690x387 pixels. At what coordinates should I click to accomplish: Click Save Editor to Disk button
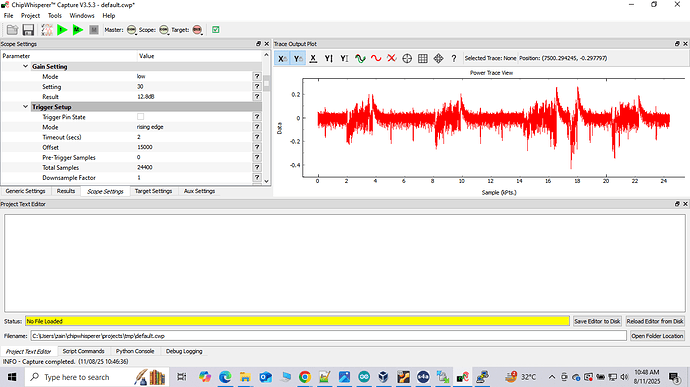[x=597, y=321]
